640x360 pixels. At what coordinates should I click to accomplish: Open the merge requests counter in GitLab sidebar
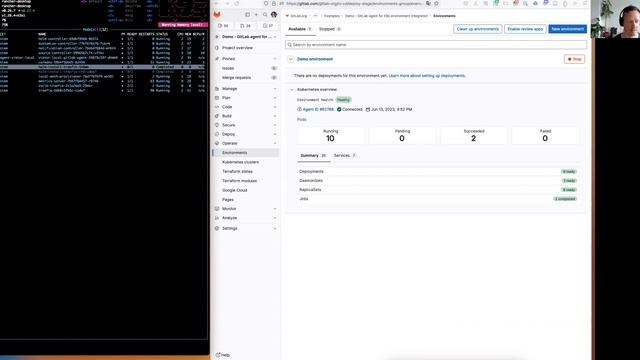pyautogui.click(x=245, y=26)
